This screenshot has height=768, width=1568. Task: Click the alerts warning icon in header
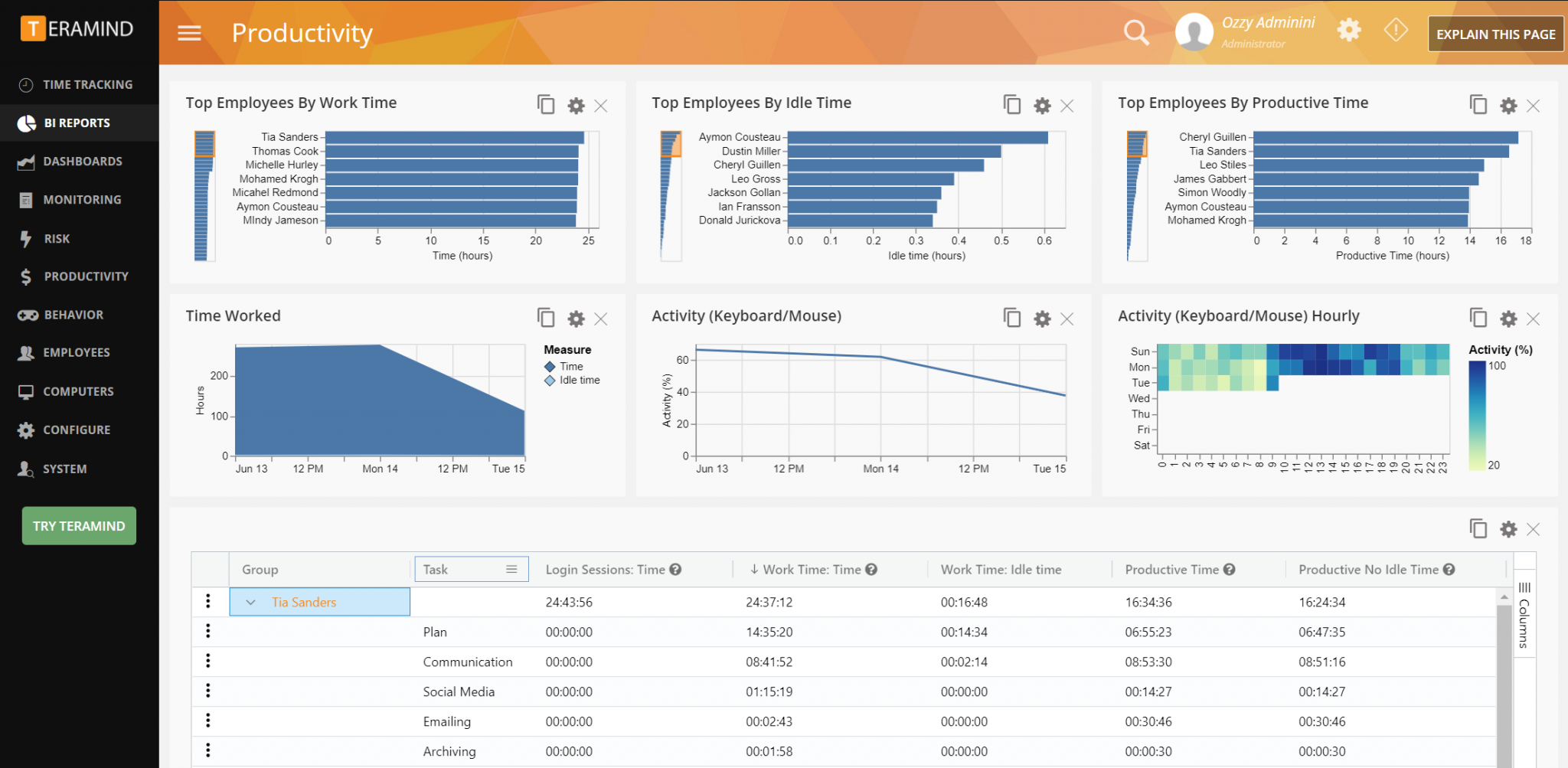click(1396, 31)
